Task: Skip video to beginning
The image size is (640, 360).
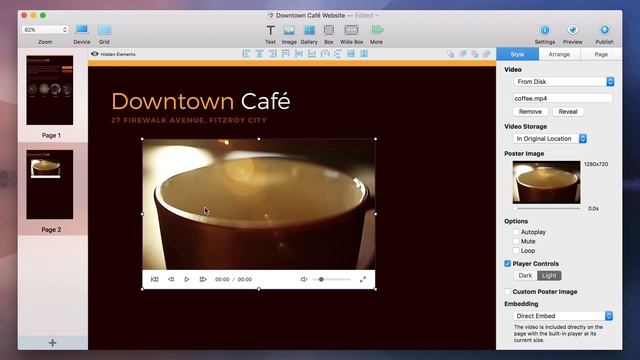Action: point(154,280)
